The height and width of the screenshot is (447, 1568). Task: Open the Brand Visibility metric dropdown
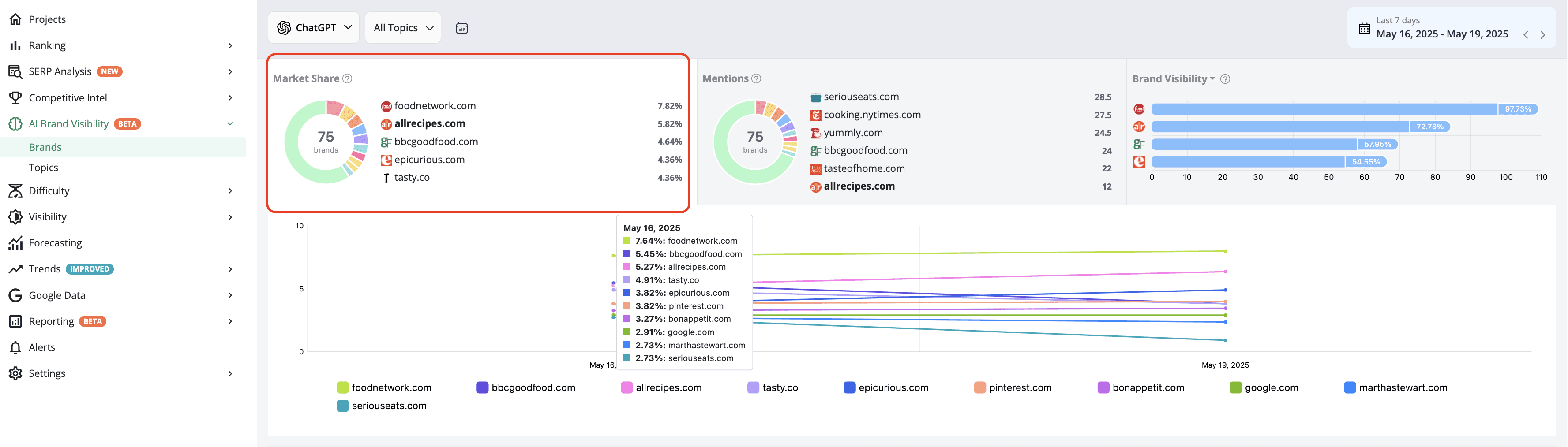click(x=1173, y=79)
